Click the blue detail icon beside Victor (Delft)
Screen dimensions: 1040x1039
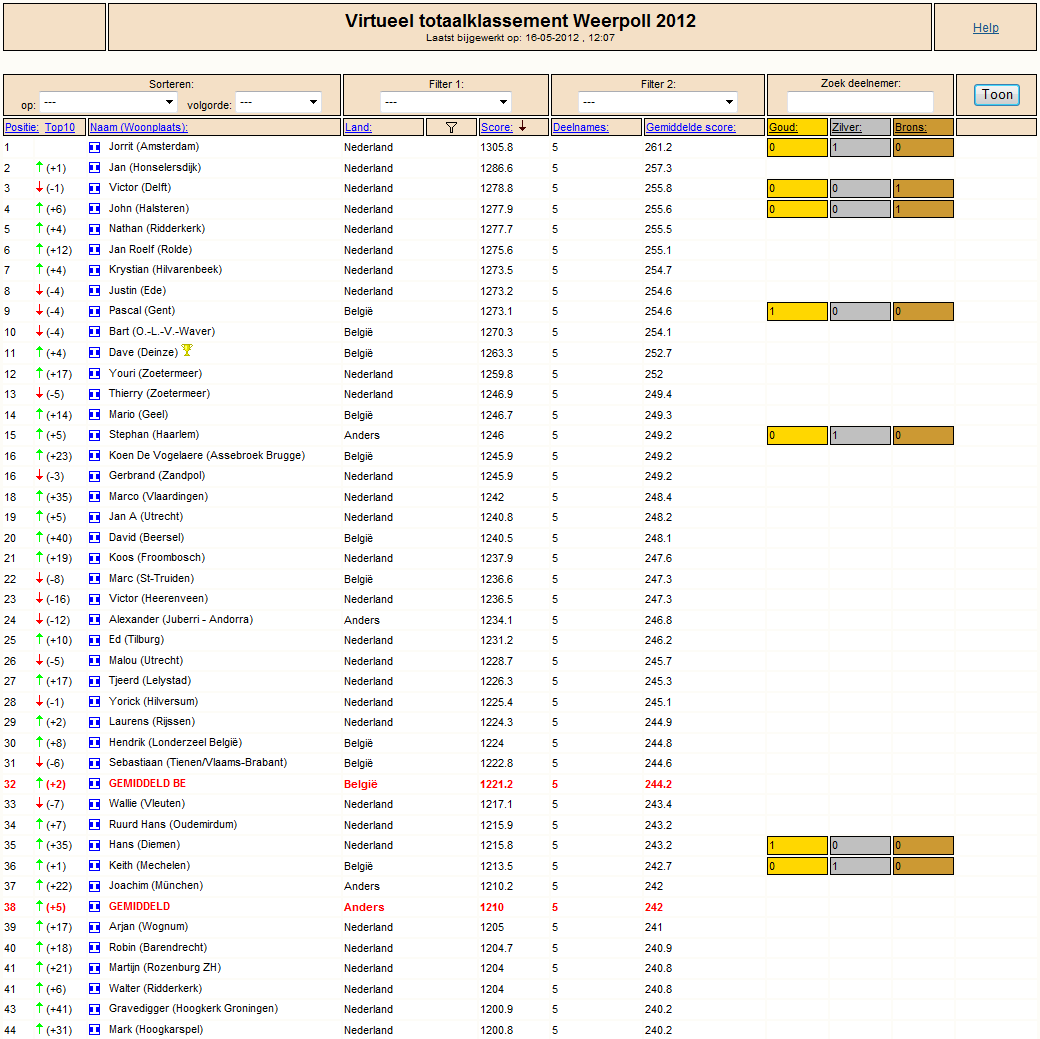point(94,188)
